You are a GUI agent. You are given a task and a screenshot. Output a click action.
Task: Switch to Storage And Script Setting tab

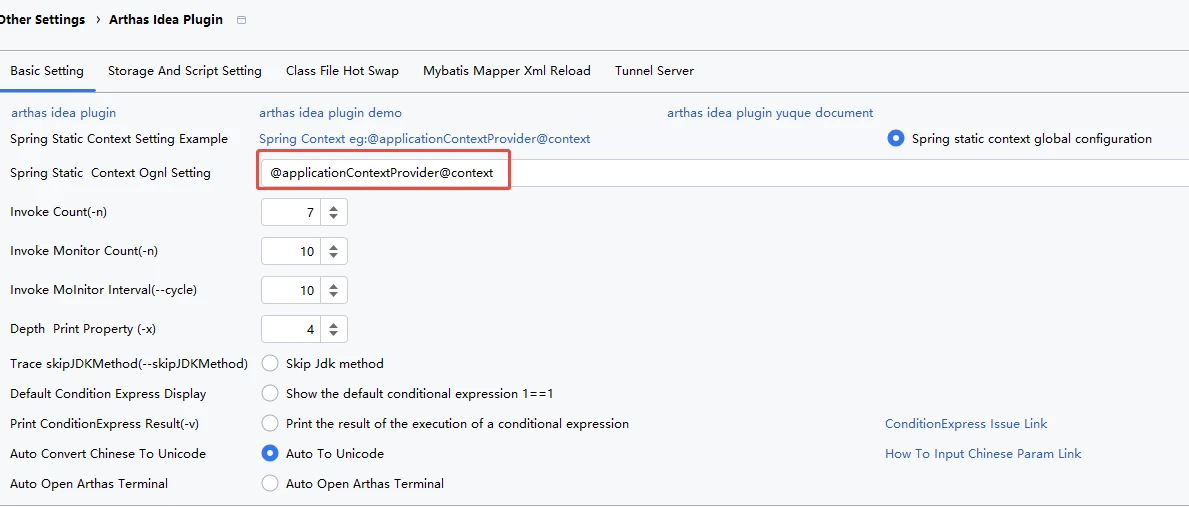[x=185, y=71]
